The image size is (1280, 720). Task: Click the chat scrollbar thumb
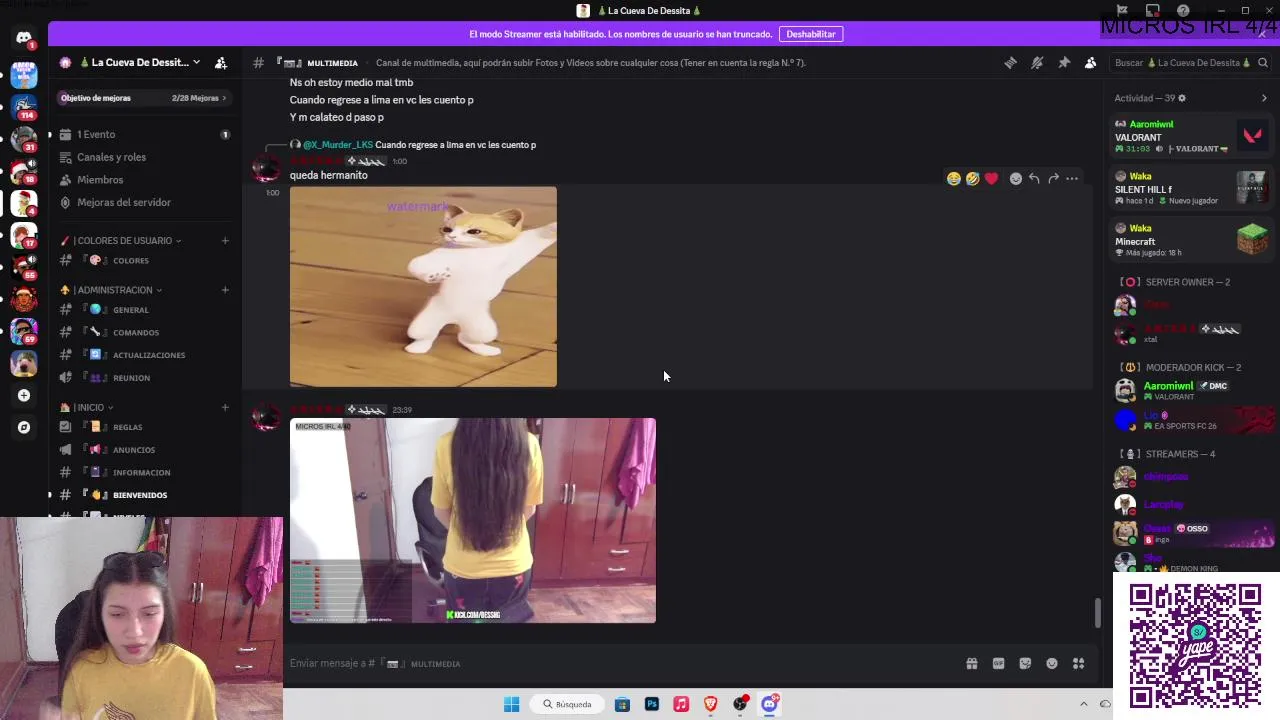click(1097, 613)
